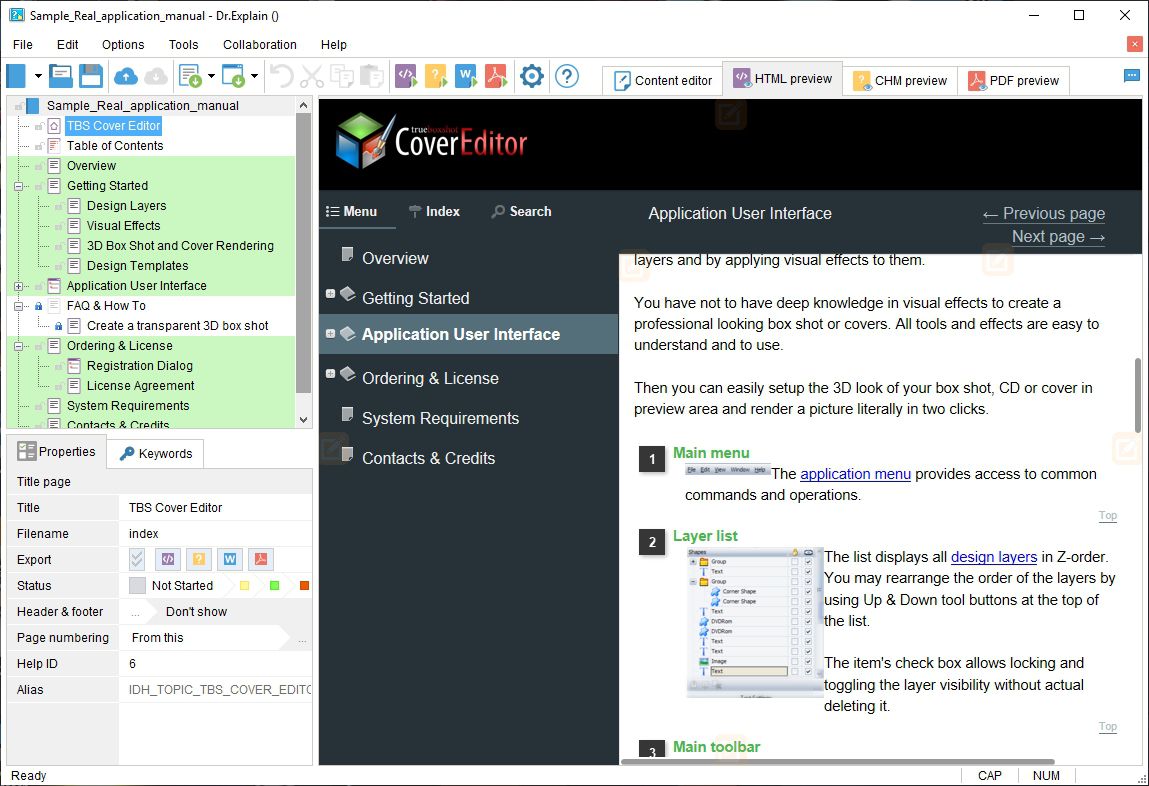Toggle CHM export in the Properties Export row

(199, 560)
